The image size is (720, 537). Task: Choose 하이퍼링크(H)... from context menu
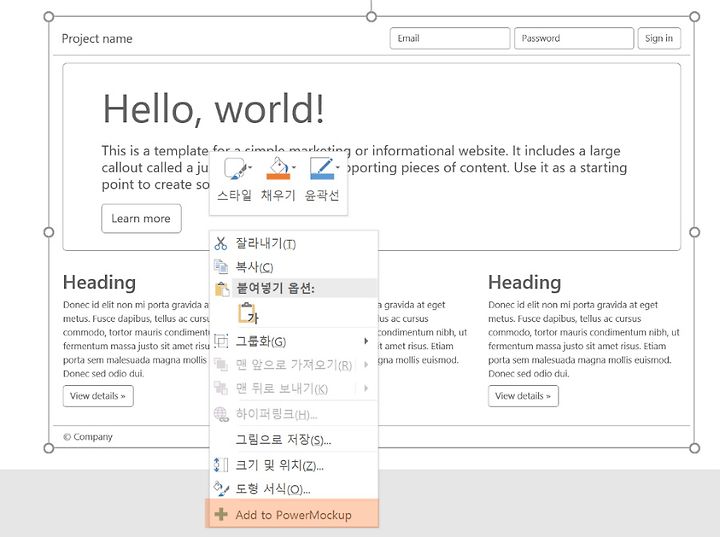294,414
